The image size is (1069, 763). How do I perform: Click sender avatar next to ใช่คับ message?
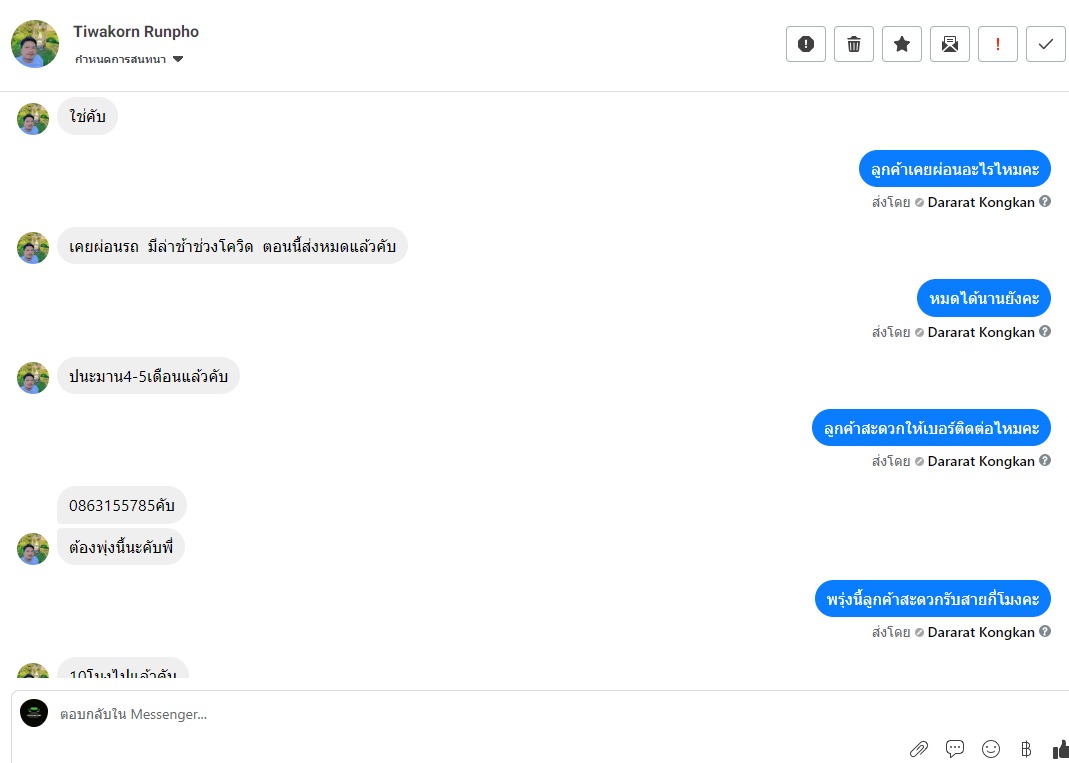(x=33, y=119)
